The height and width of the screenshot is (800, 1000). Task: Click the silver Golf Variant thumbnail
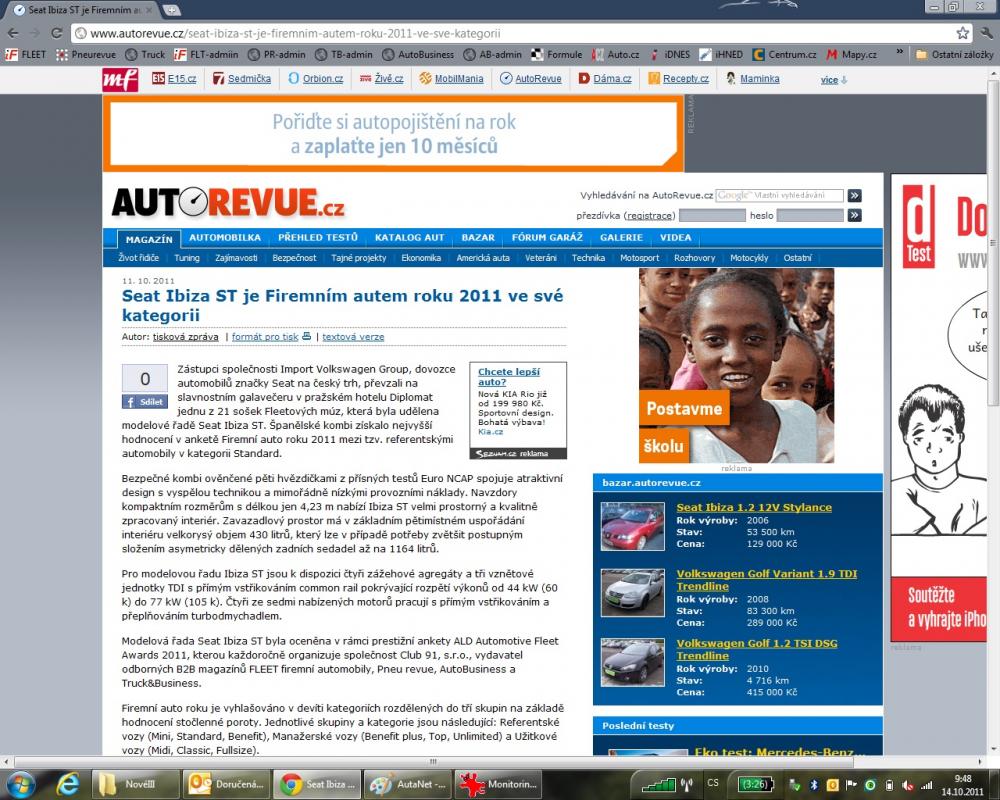tap(633, 593)
